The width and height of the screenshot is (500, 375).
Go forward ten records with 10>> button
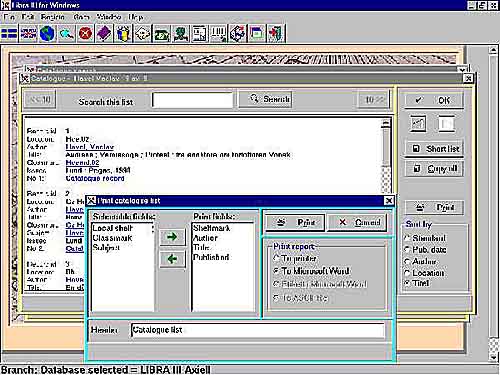coord(374,99)
